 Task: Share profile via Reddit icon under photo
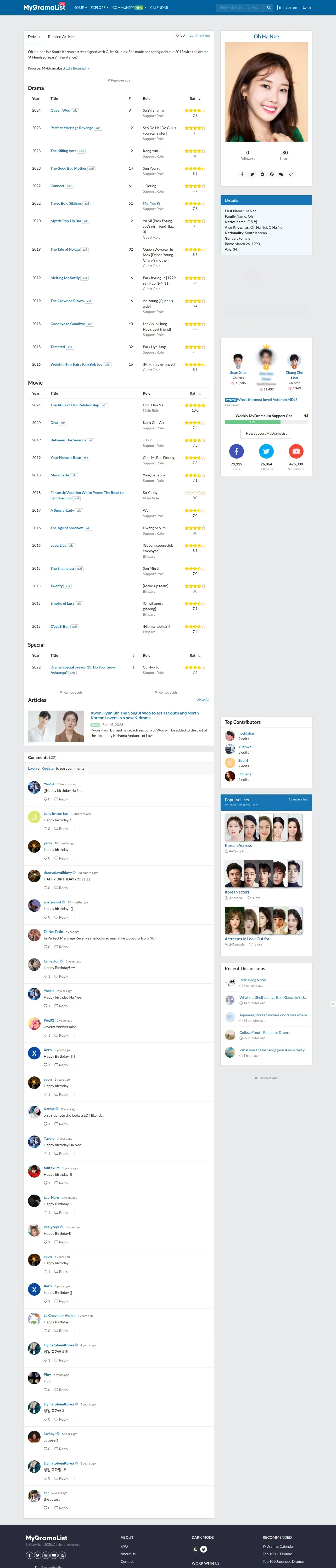click(262, 174)
